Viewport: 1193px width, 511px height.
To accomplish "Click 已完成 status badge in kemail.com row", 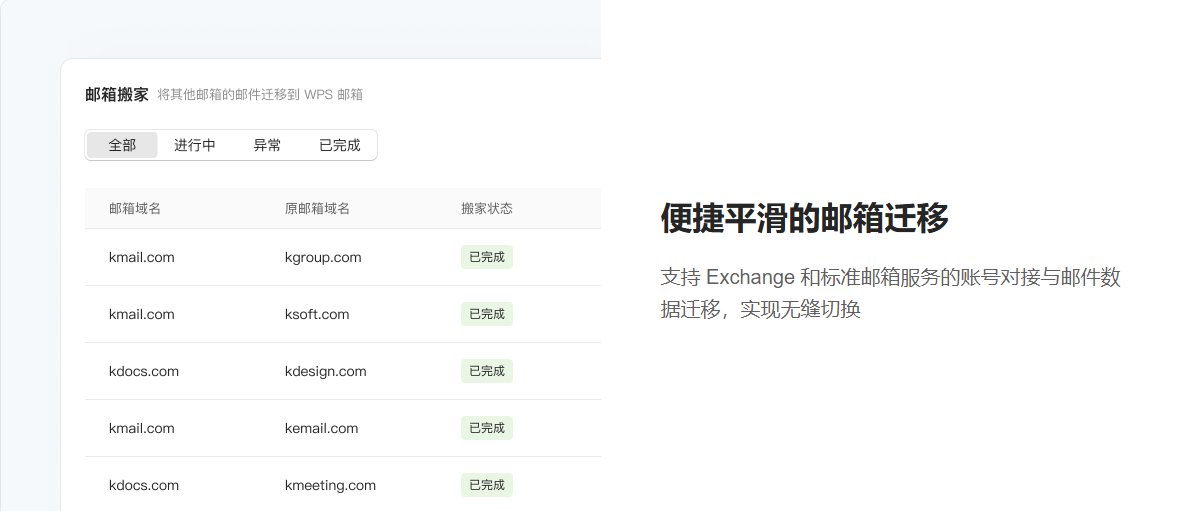I will point(487,428).
